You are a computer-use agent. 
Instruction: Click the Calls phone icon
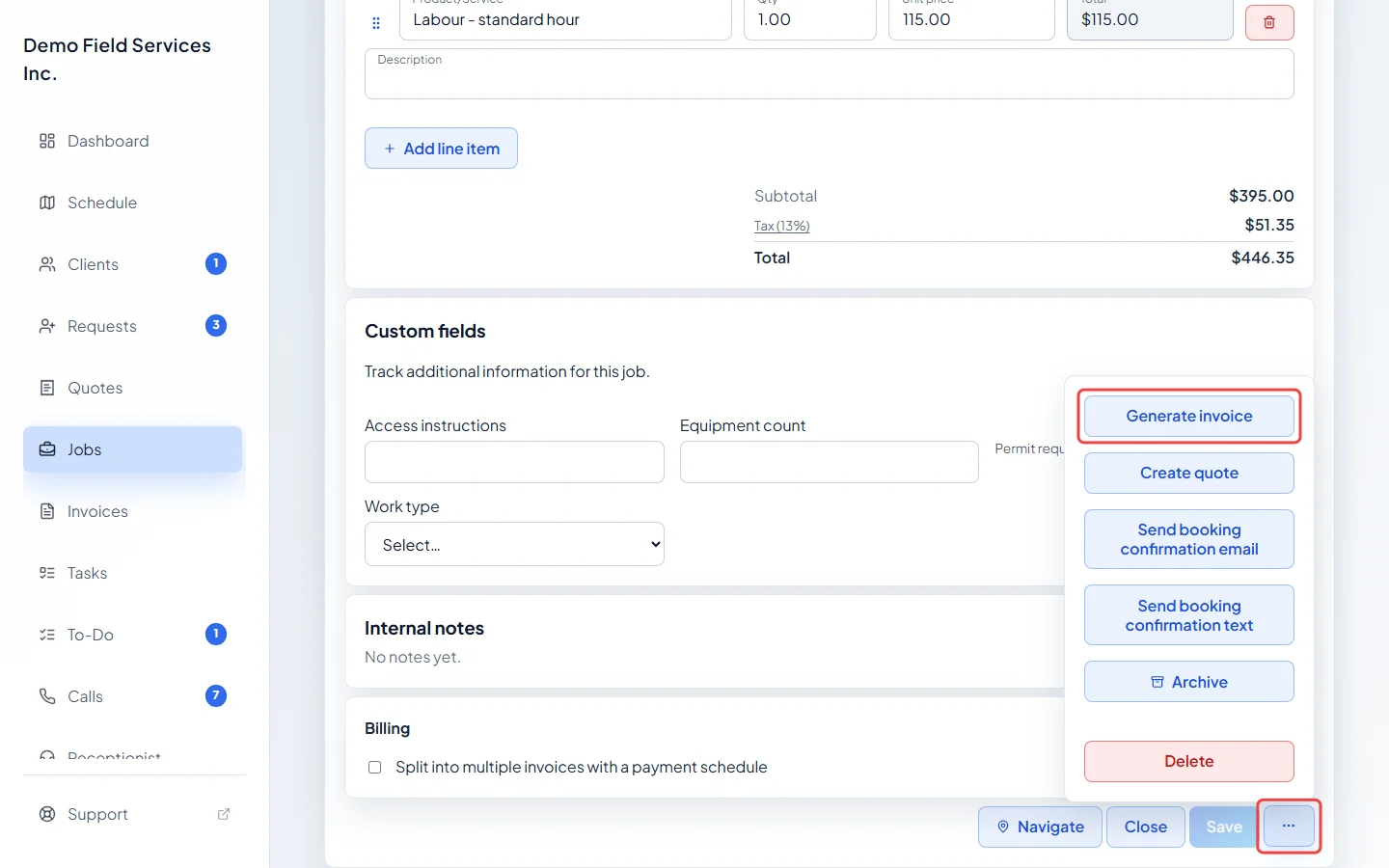[x=47, y=696]
